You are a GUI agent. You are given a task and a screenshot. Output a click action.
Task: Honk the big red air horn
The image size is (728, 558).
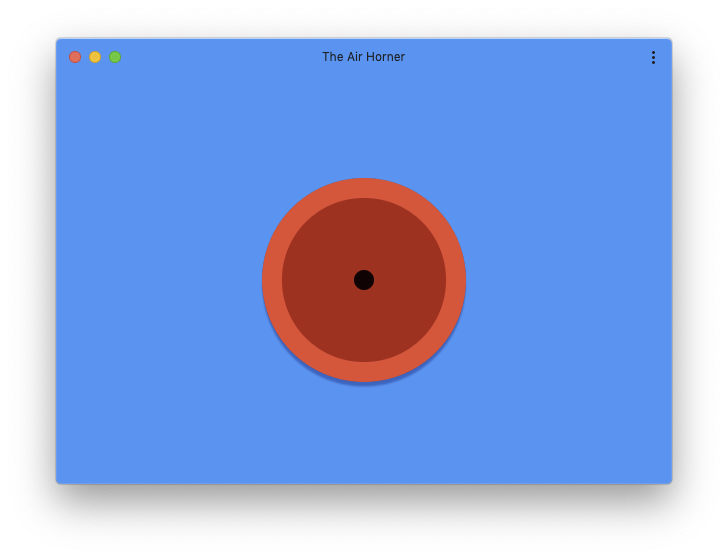364,280
